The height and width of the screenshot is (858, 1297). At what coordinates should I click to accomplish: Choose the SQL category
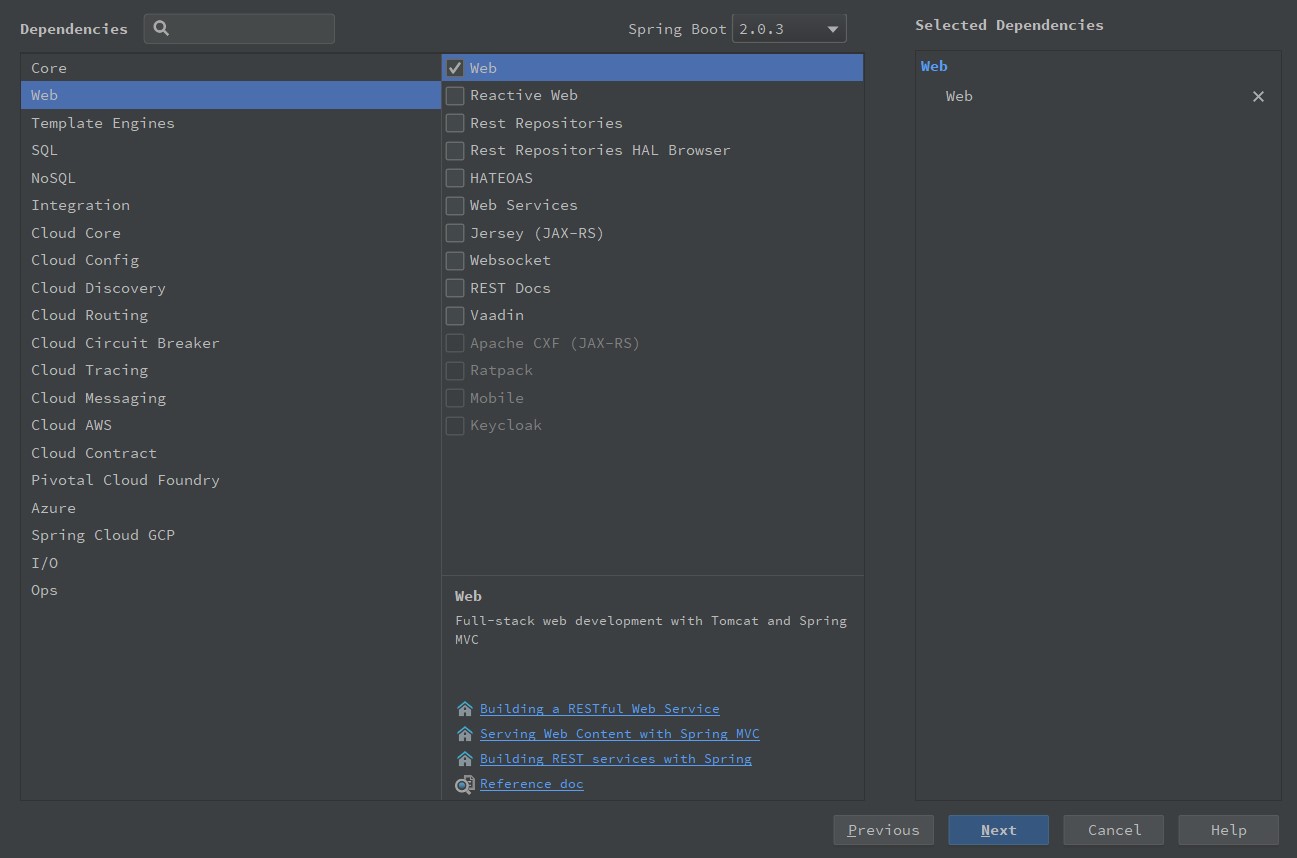(230, 150)
